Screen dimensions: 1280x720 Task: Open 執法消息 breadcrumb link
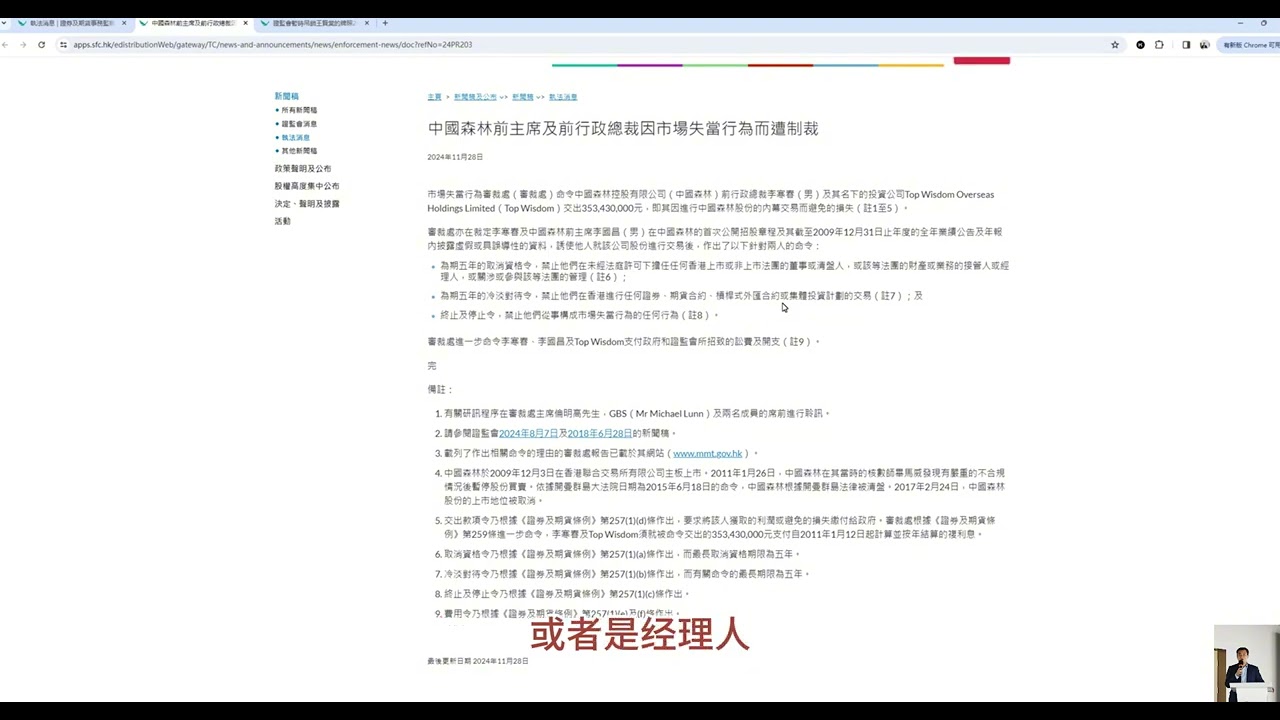click(563, 97)
